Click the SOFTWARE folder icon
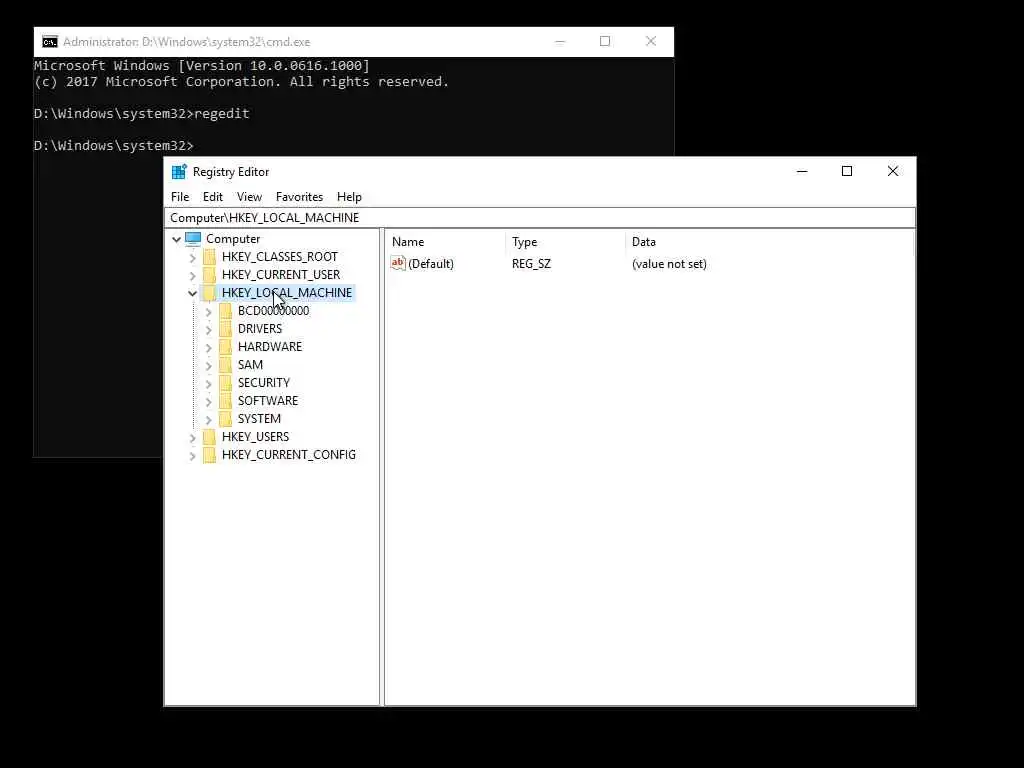 225,400
